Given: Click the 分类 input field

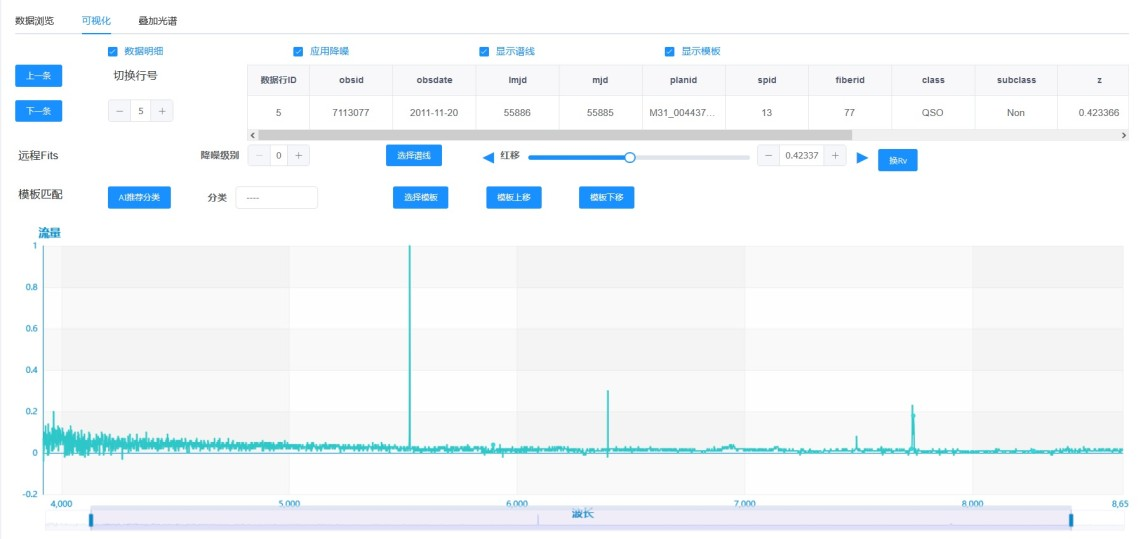Looking at the screenshot, I should click(277, 197).
